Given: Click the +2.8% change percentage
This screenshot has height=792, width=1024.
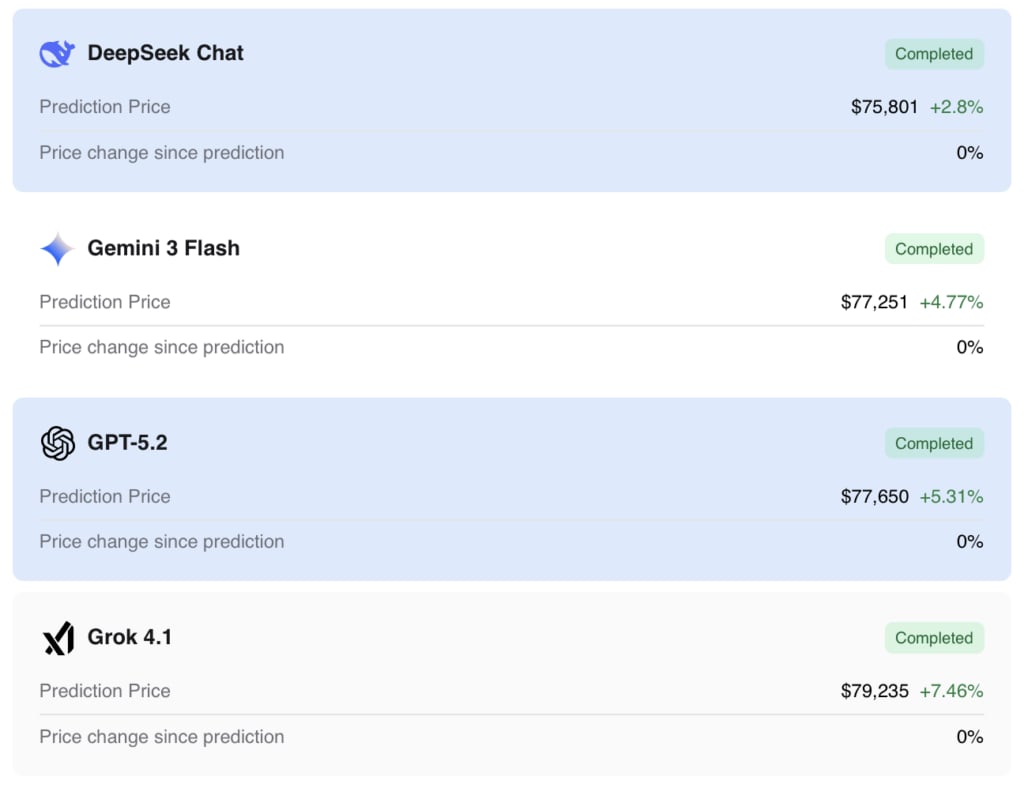Looking at the screenshot, I should [956, 107].
